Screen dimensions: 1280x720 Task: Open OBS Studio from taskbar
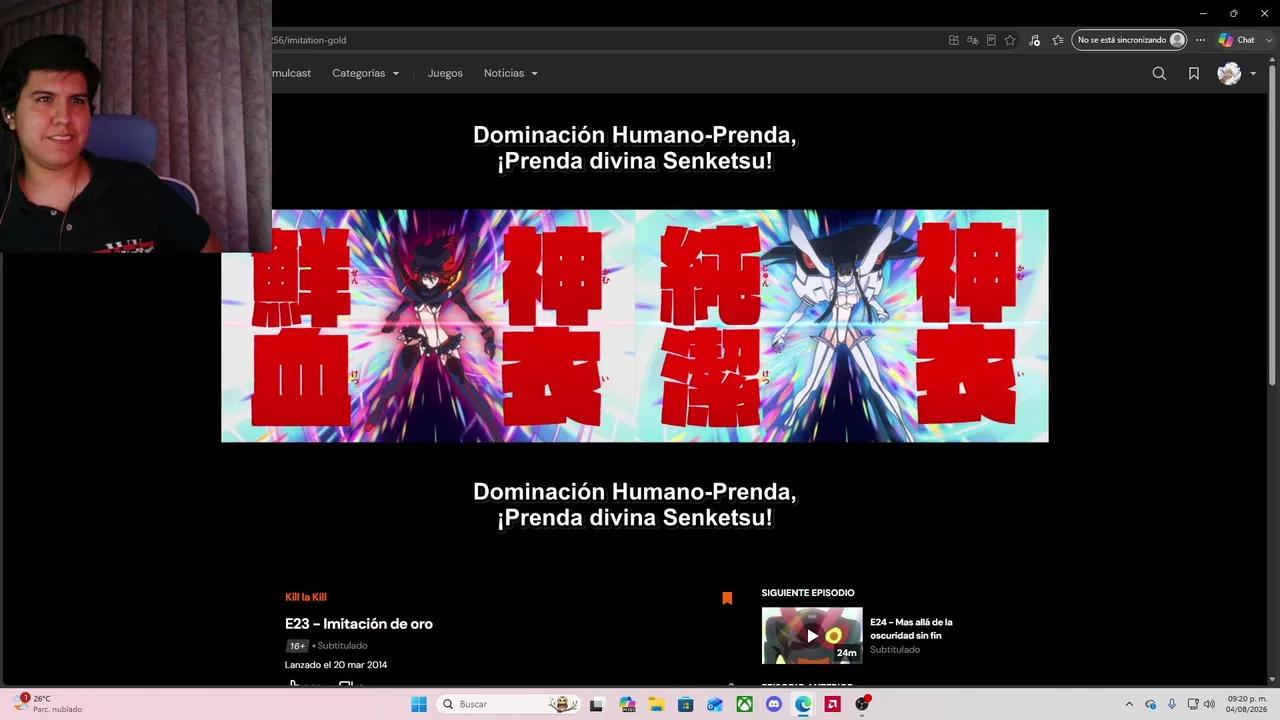coord(862,704)
